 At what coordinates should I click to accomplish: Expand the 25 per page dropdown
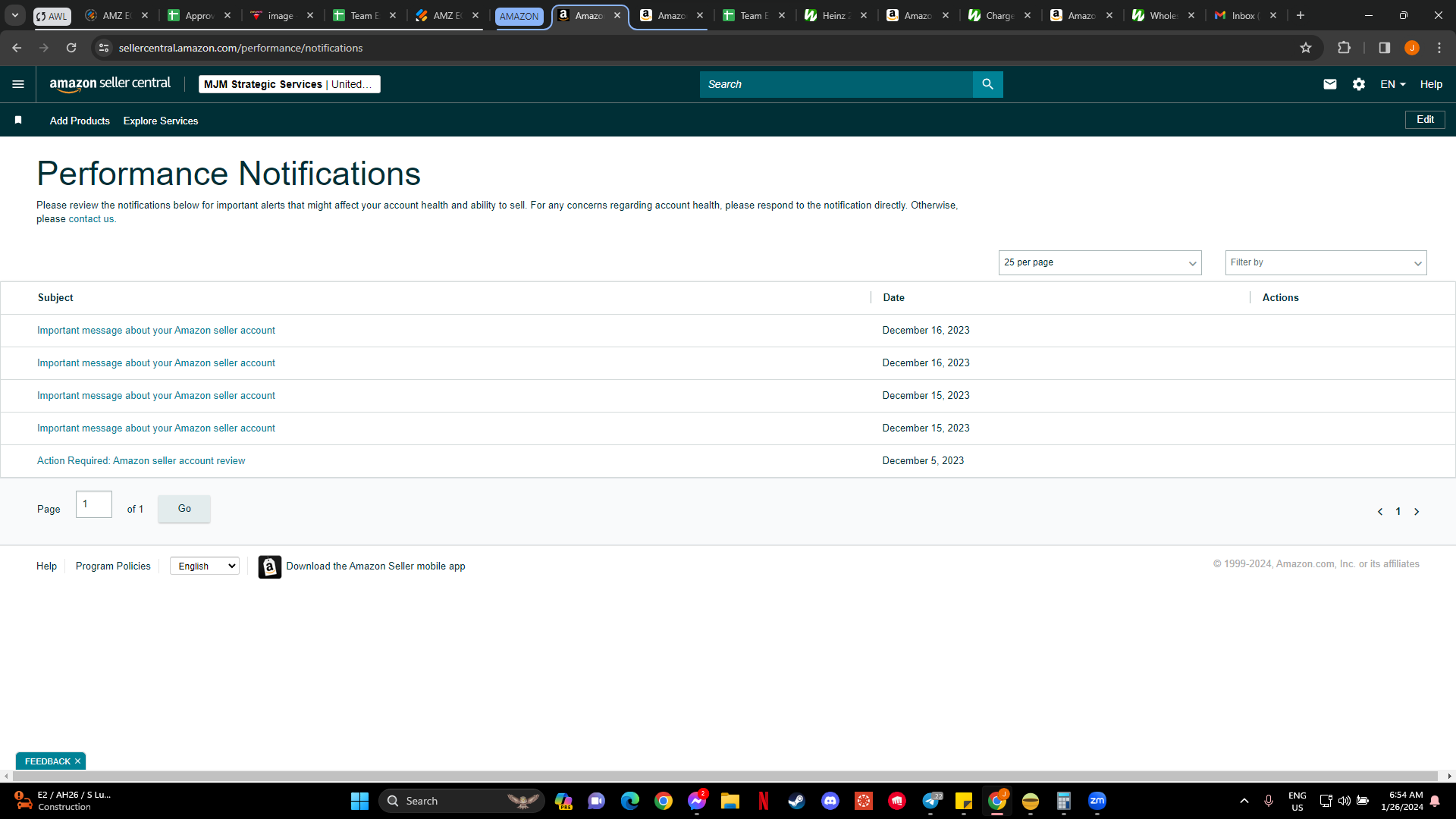pos(1100,262)
